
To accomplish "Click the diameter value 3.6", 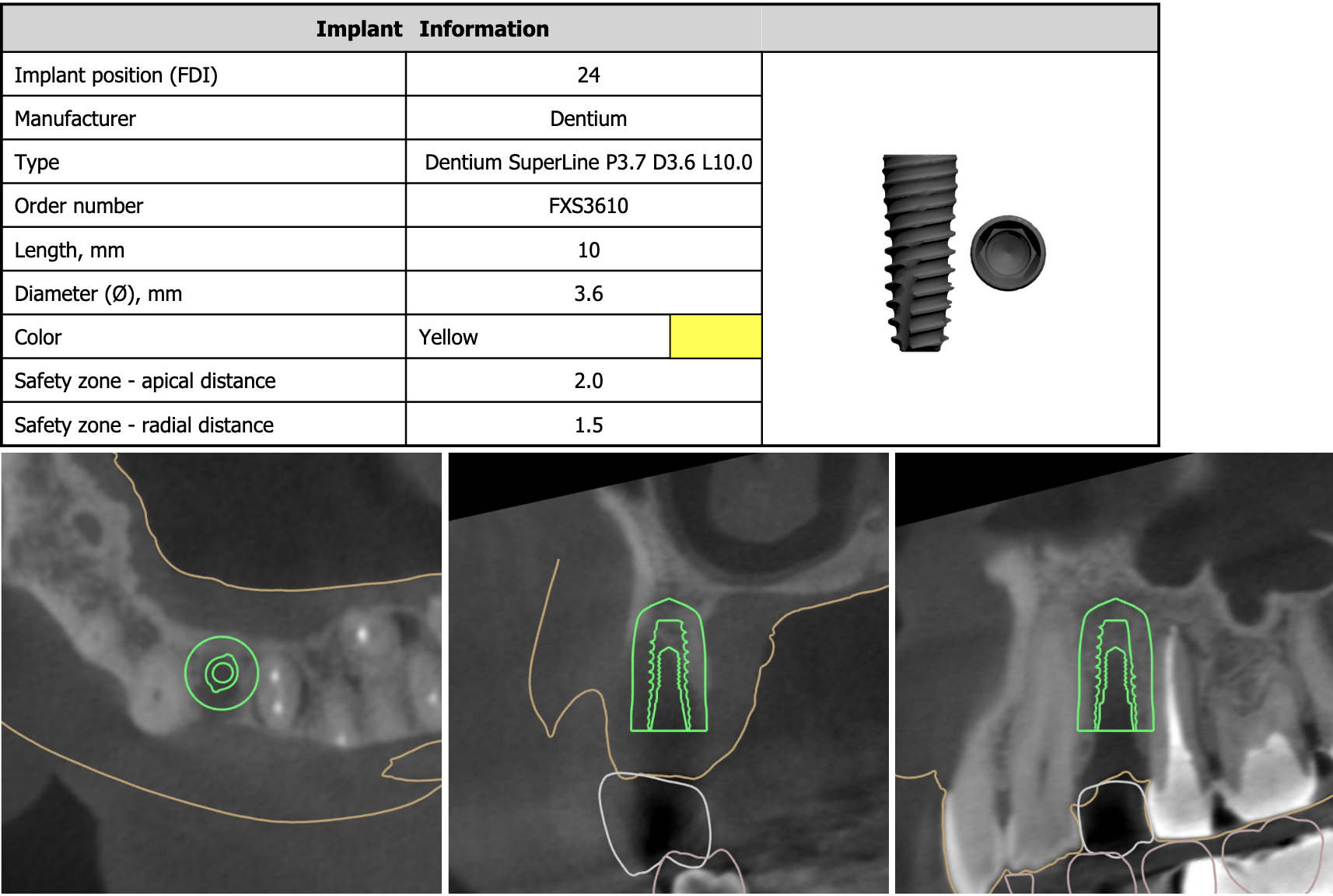I will pos(588,294).
